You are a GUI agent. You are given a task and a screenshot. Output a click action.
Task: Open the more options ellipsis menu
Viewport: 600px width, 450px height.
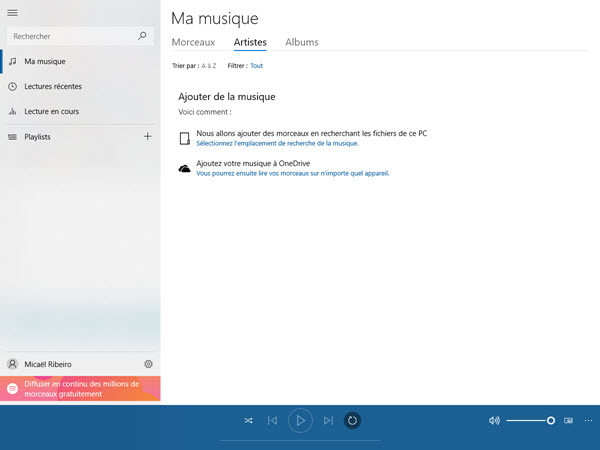(x=588, y=421)
